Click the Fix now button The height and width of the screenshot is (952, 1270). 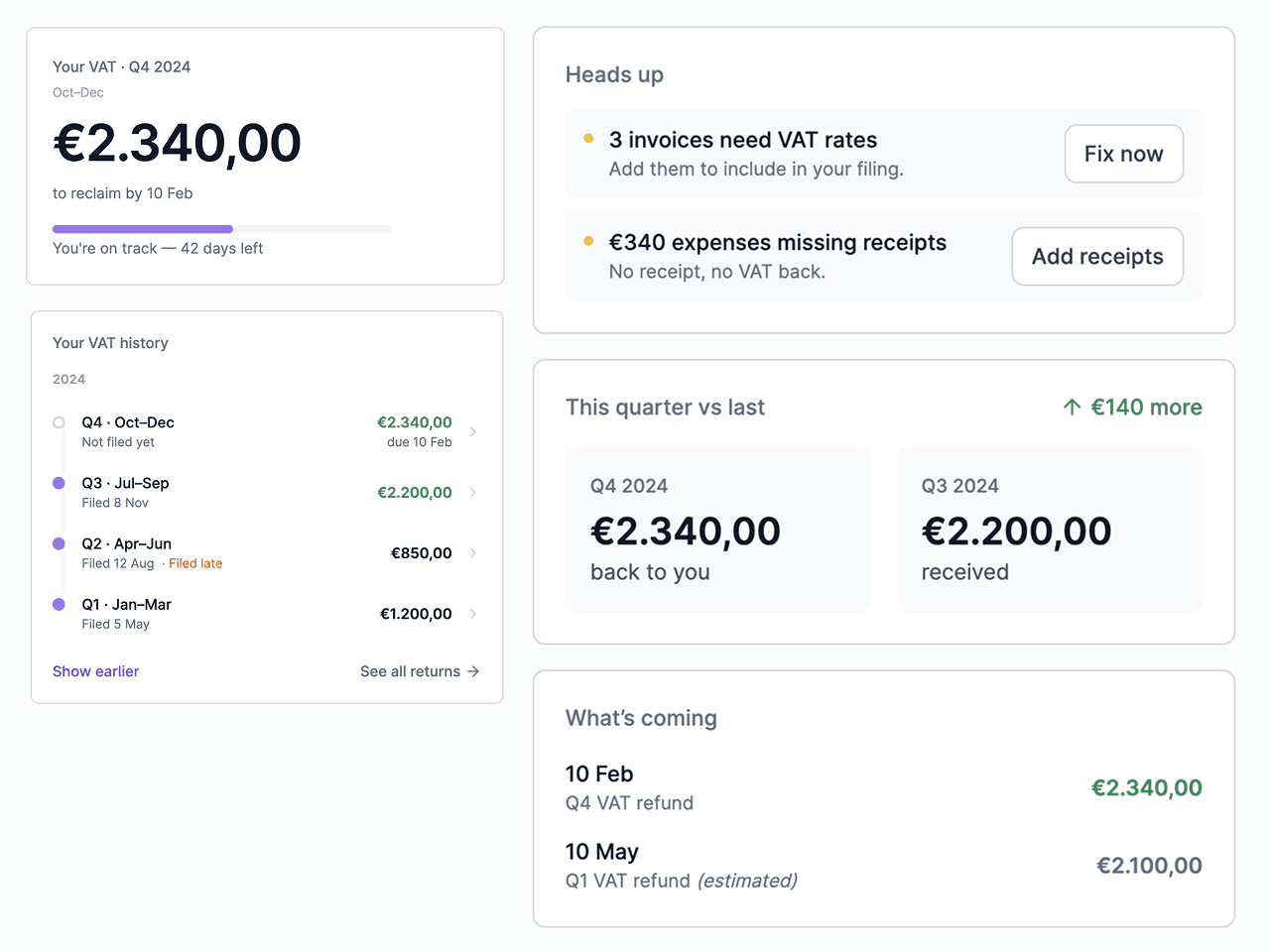point(1123,154)
